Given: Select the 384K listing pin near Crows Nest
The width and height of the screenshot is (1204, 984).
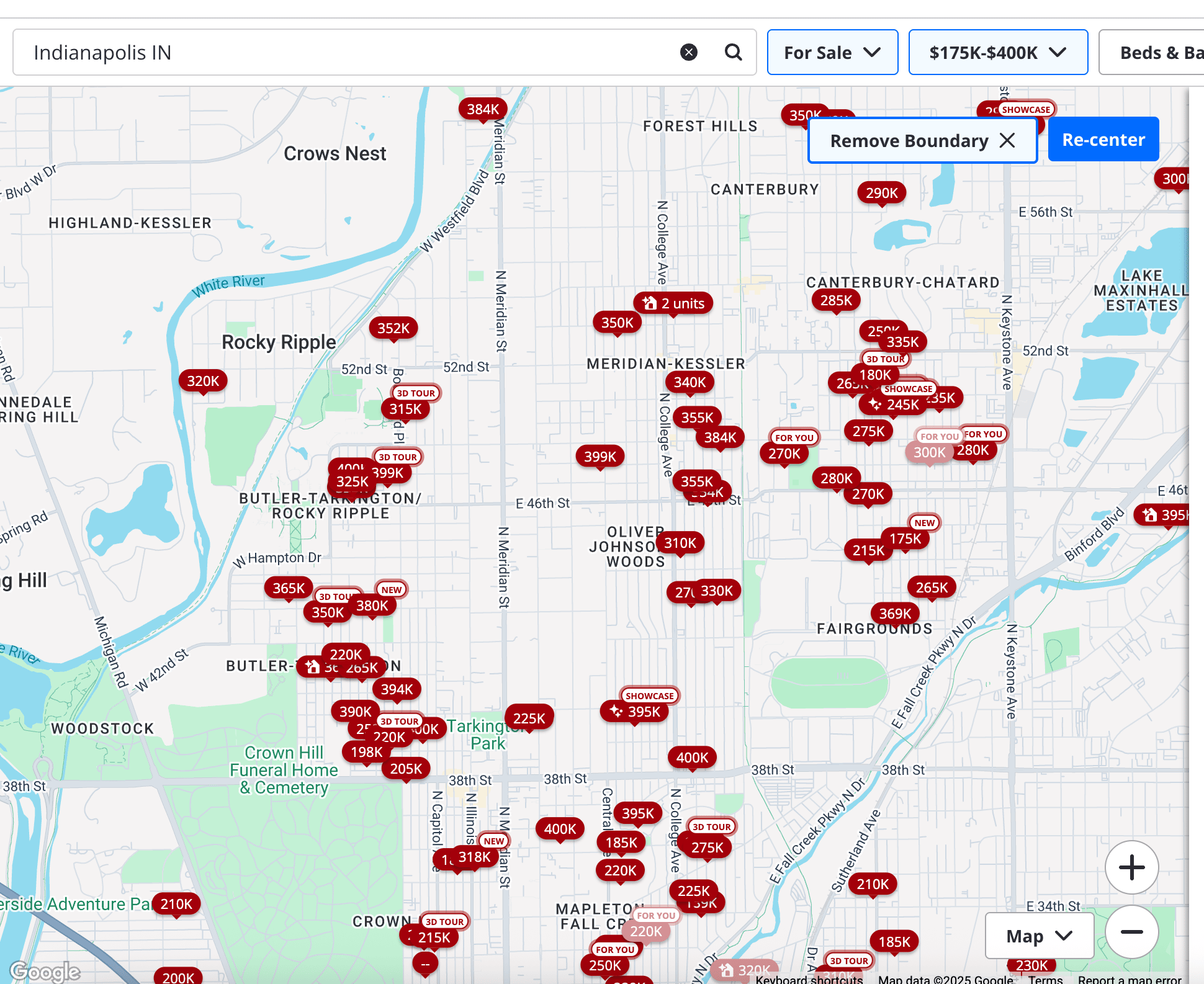Looking at the screenshot, I should [484, 108].
